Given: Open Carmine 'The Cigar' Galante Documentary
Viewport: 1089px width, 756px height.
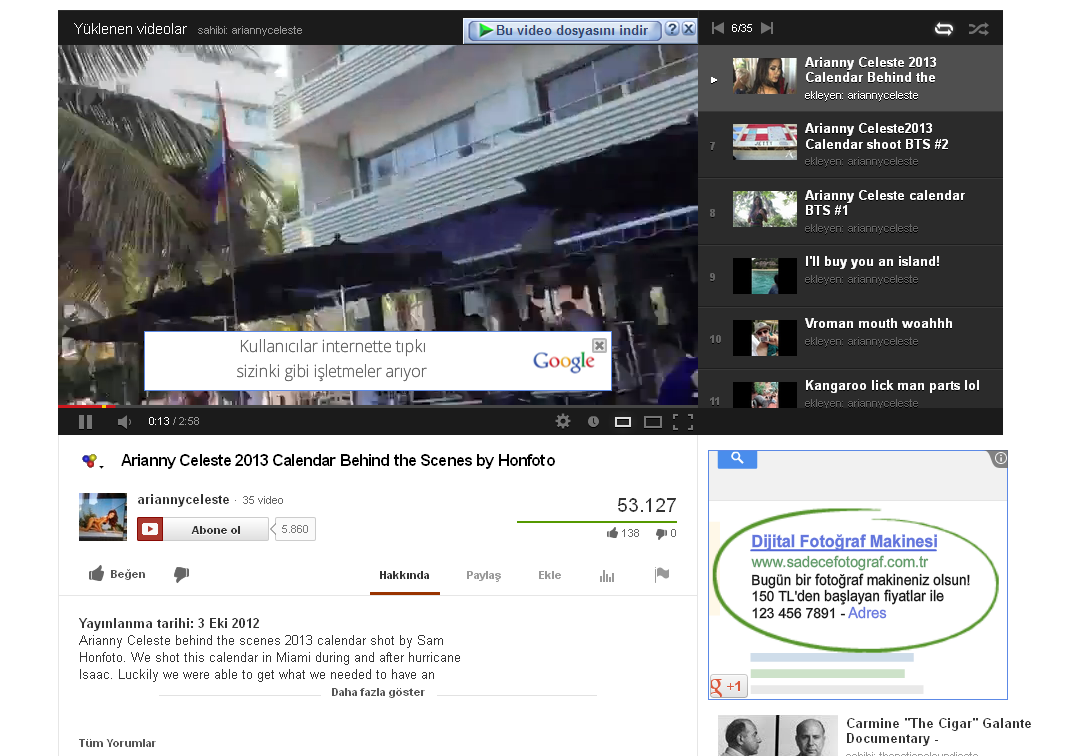Looking at the screenshot, I should pyautogui.click(x=938, y=731).
